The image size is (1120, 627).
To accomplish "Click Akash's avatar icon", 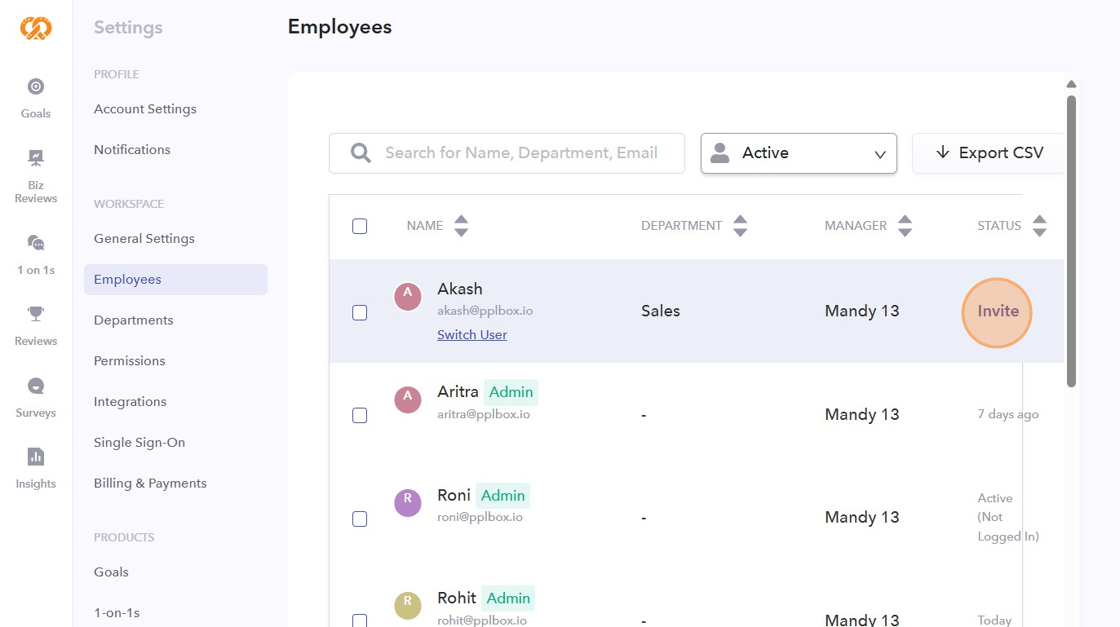I will [x=407, y=296].
